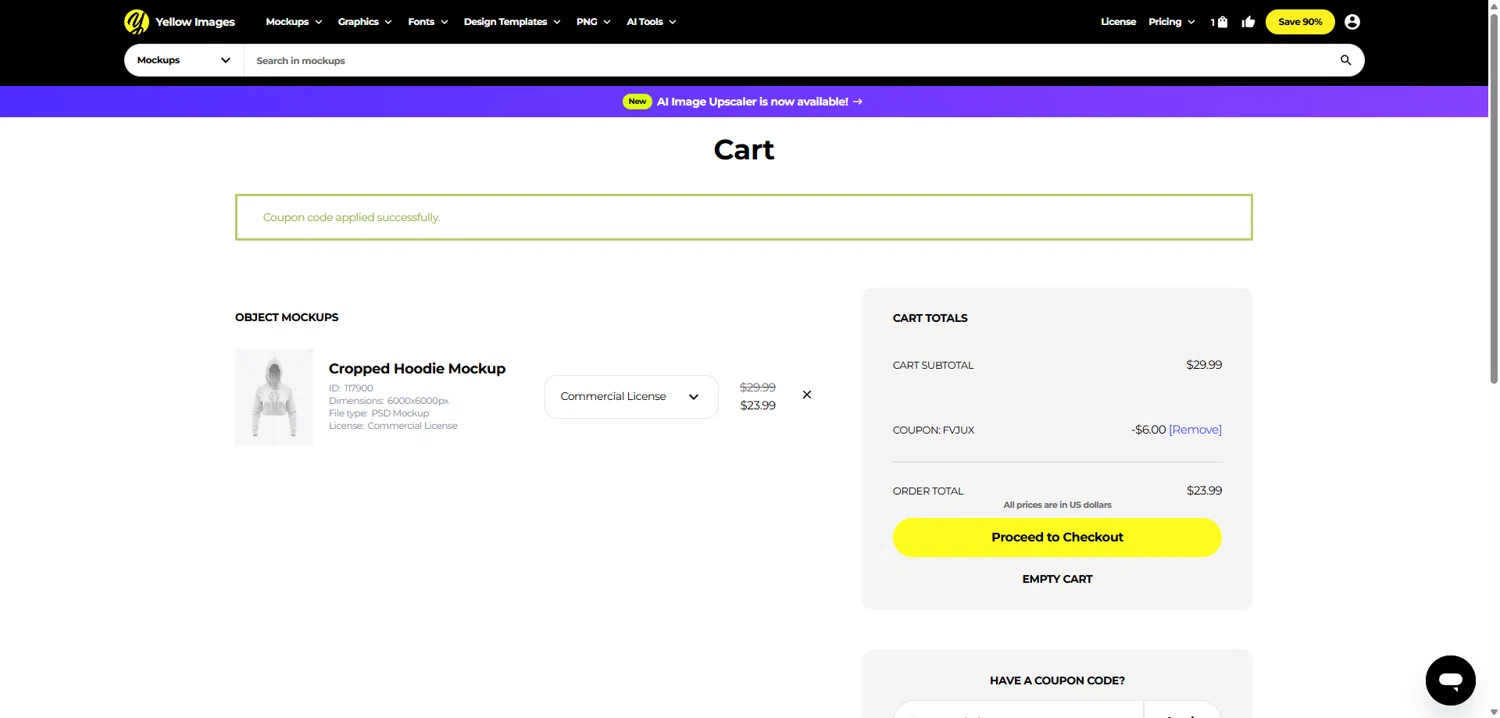Click the License link in header

pos(1118,21)
